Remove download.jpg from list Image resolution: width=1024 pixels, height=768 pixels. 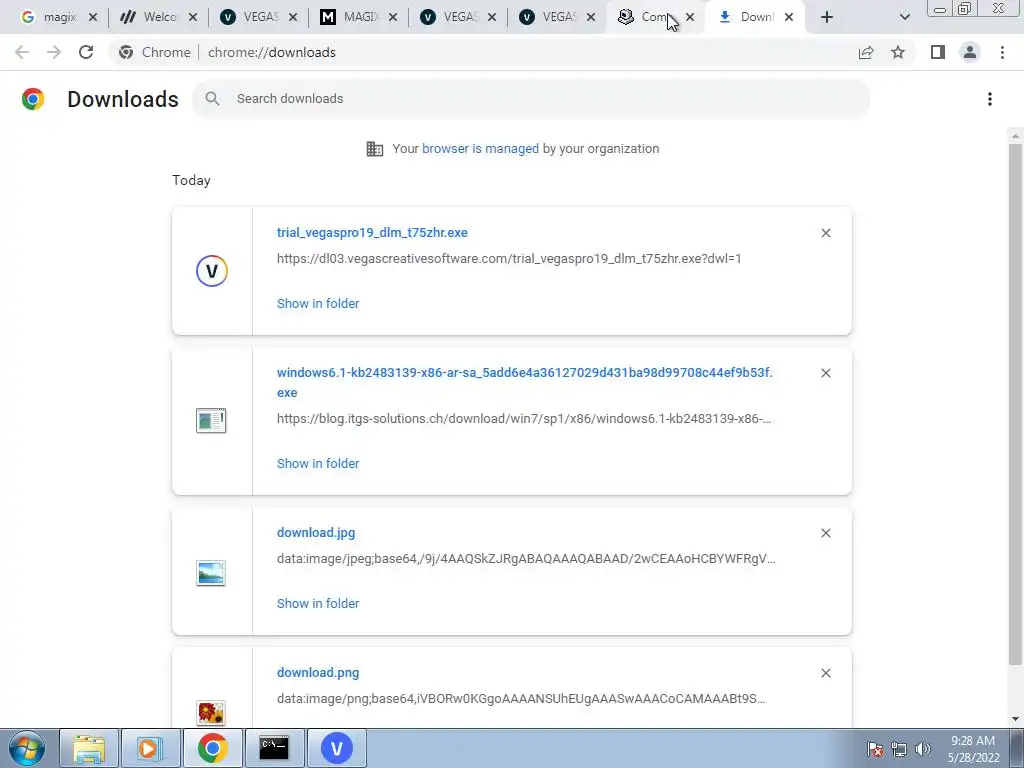pos(825,533)
